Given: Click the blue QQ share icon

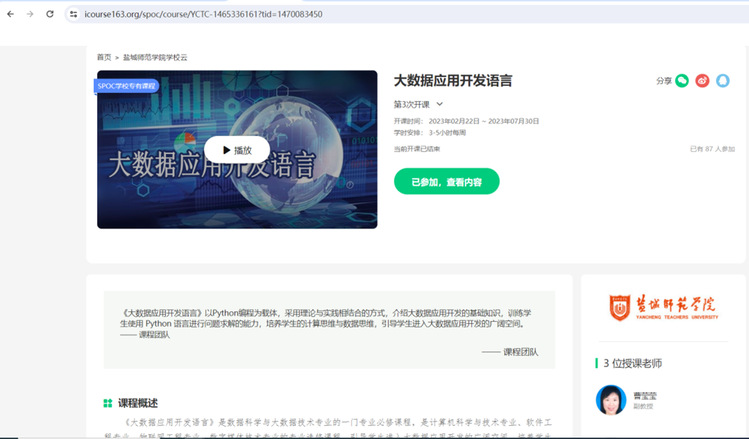Looking at the screenshot, I should coord(723,81).
